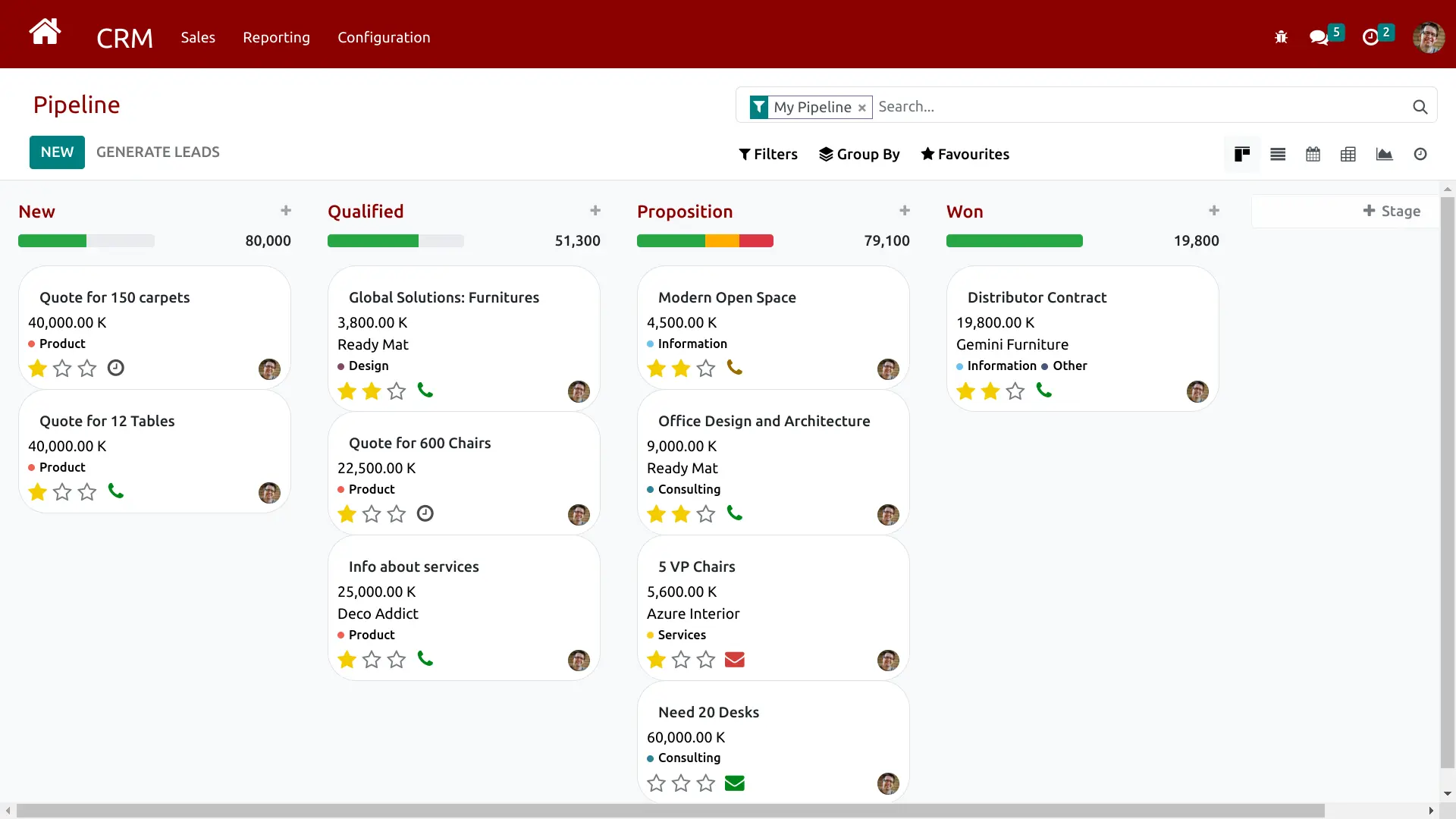Open the Reporting menu
The image size is (1456, 819).
276,37
